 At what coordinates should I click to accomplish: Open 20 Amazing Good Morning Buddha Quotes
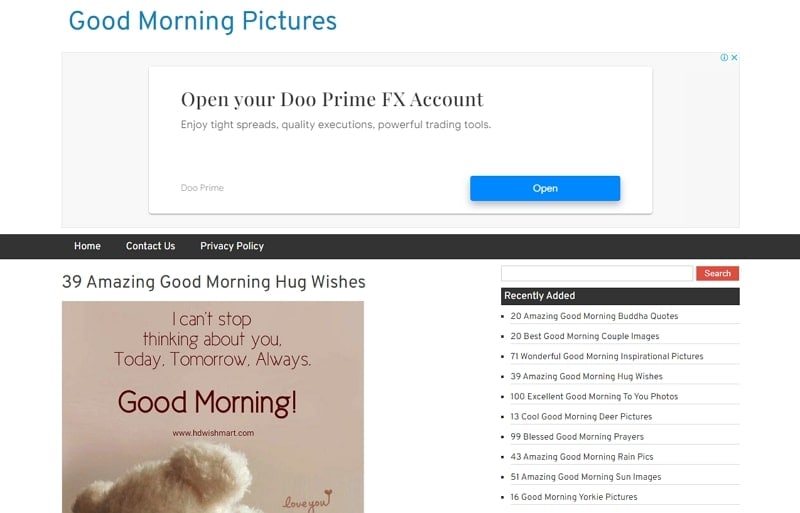click(x=594, y=316)
